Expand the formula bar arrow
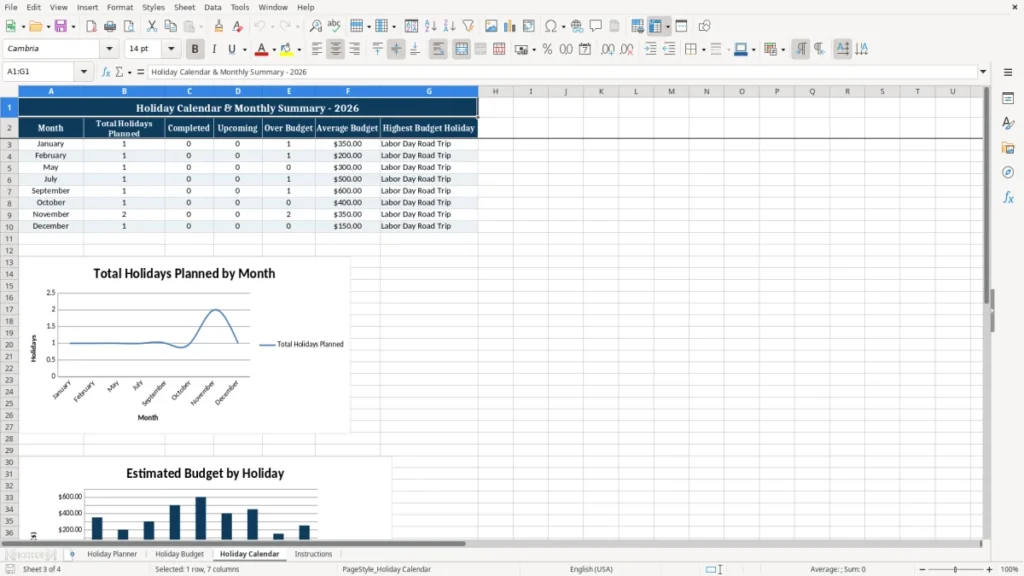This screenshot has width=1024, height=576. coord(983,72)
